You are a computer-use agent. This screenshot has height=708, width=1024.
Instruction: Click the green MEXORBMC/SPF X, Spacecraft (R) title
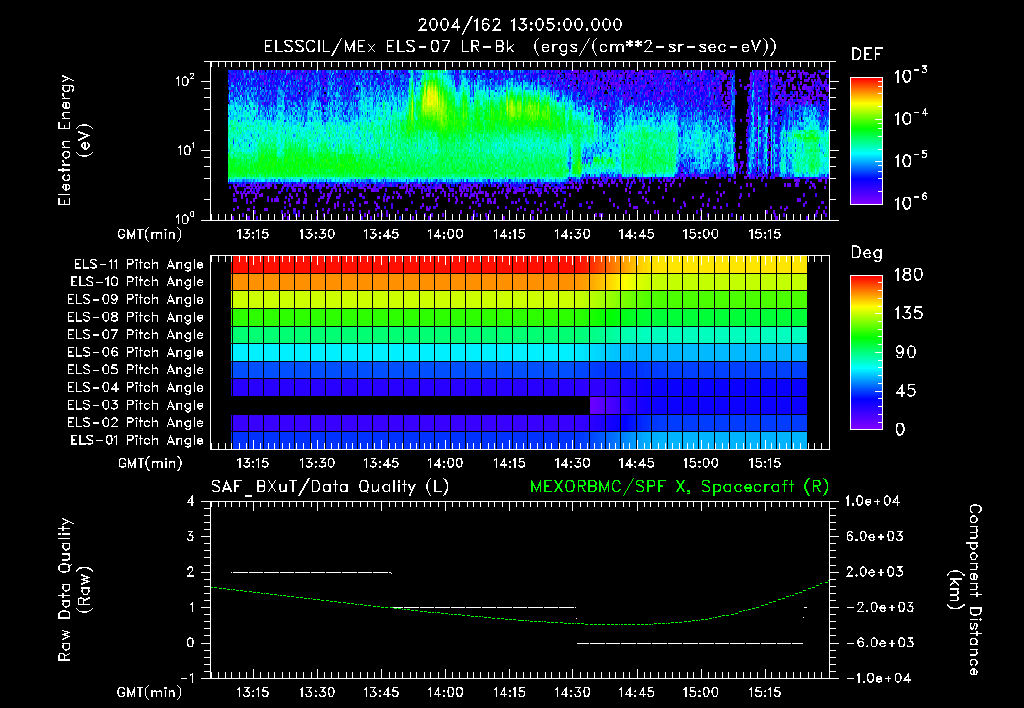679,487
